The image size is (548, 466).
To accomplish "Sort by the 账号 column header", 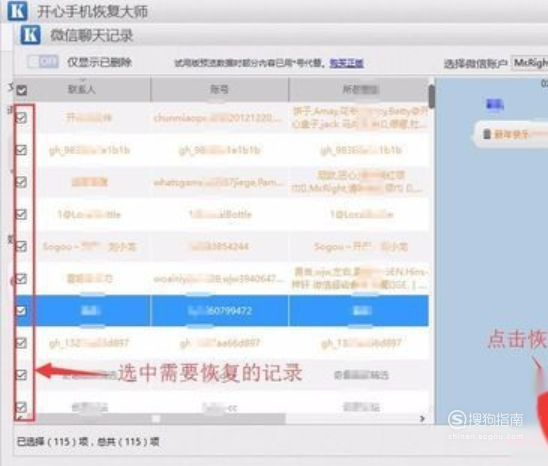I will [x=219, y=89].
